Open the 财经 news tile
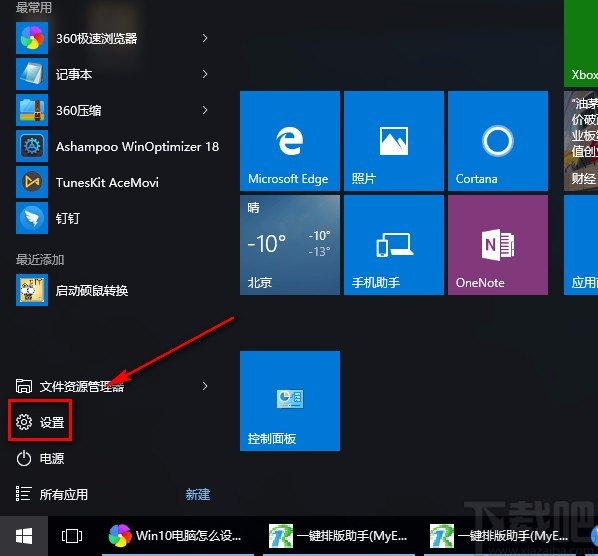The height and width of the screenshot is (556, 598). tap(581, 141)
